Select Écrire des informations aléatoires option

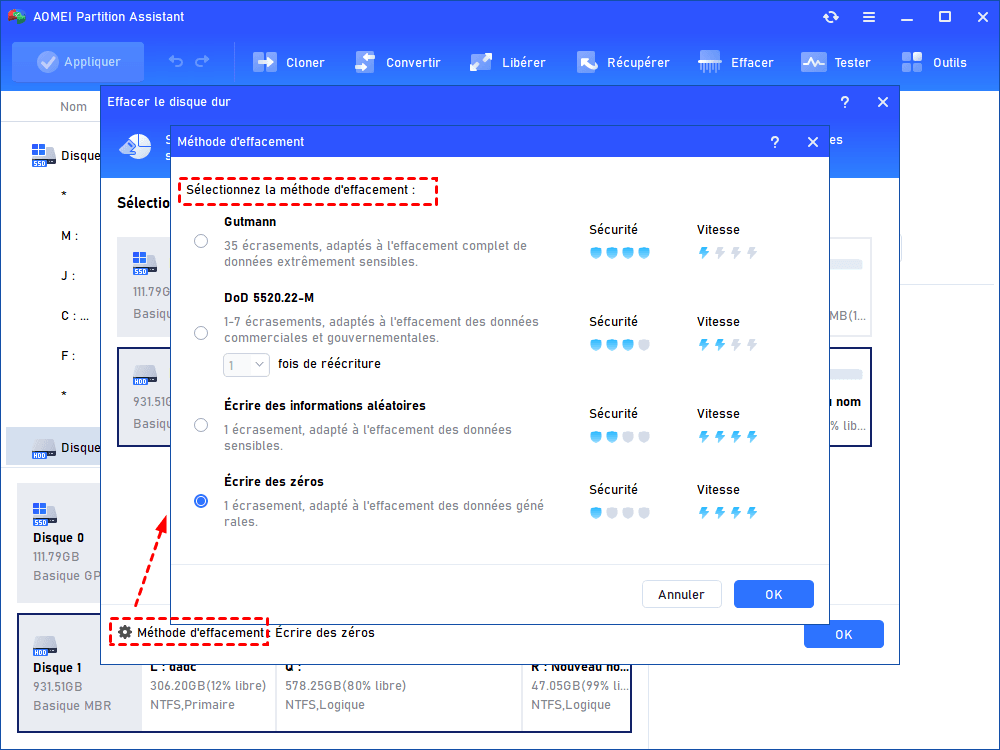click(201, 425)
